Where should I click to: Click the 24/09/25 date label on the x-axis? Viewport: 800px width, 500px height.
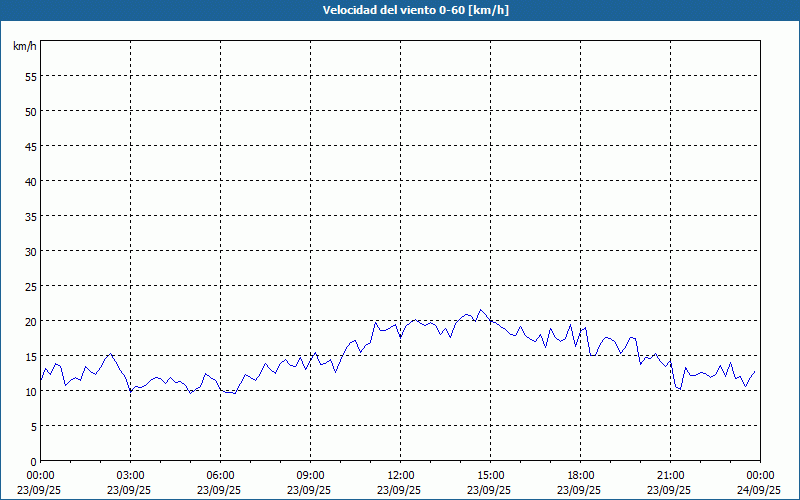coord(760,490)
